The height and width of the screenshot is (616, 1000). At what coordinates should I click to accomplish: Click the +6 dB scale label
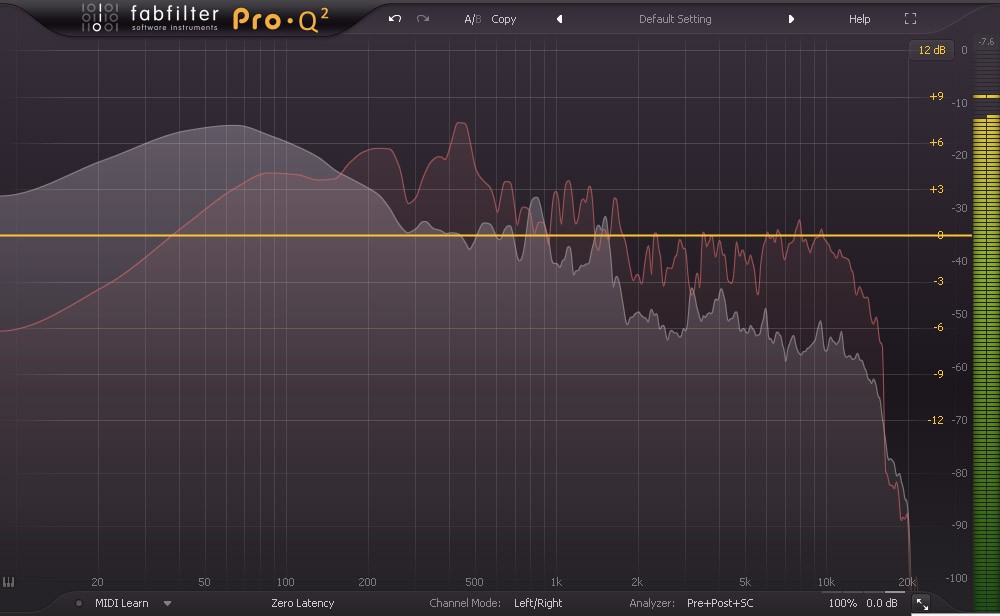click(x=936, y=142)
